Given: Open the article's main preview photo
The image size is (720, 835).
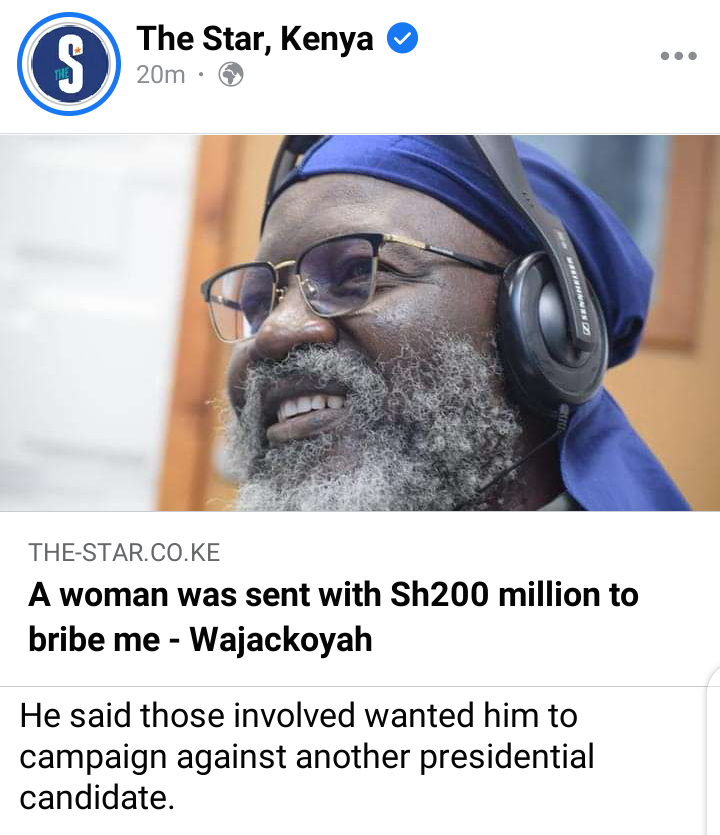Looking at the screenshot, I should pyautogui.click(x=360, y=323).
